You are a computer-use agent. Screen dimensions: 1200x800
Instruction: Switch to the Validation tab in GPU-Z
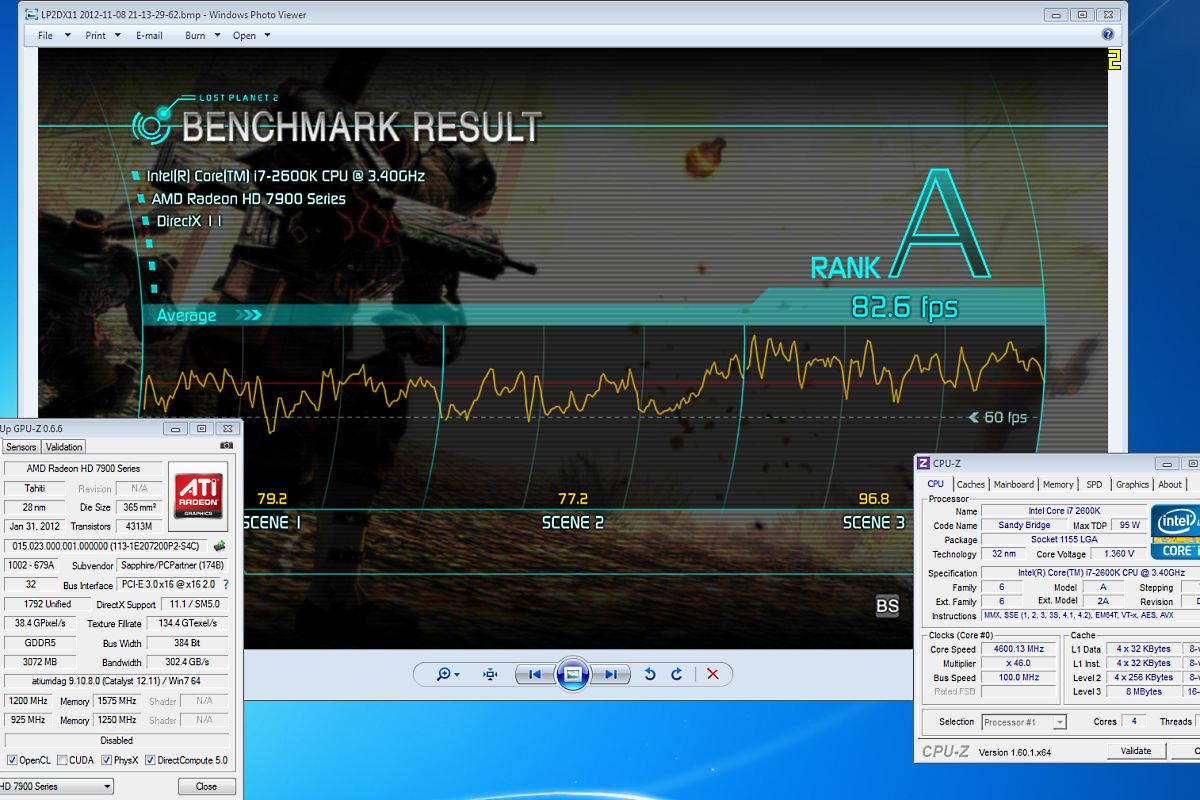[x=64, y=447]
